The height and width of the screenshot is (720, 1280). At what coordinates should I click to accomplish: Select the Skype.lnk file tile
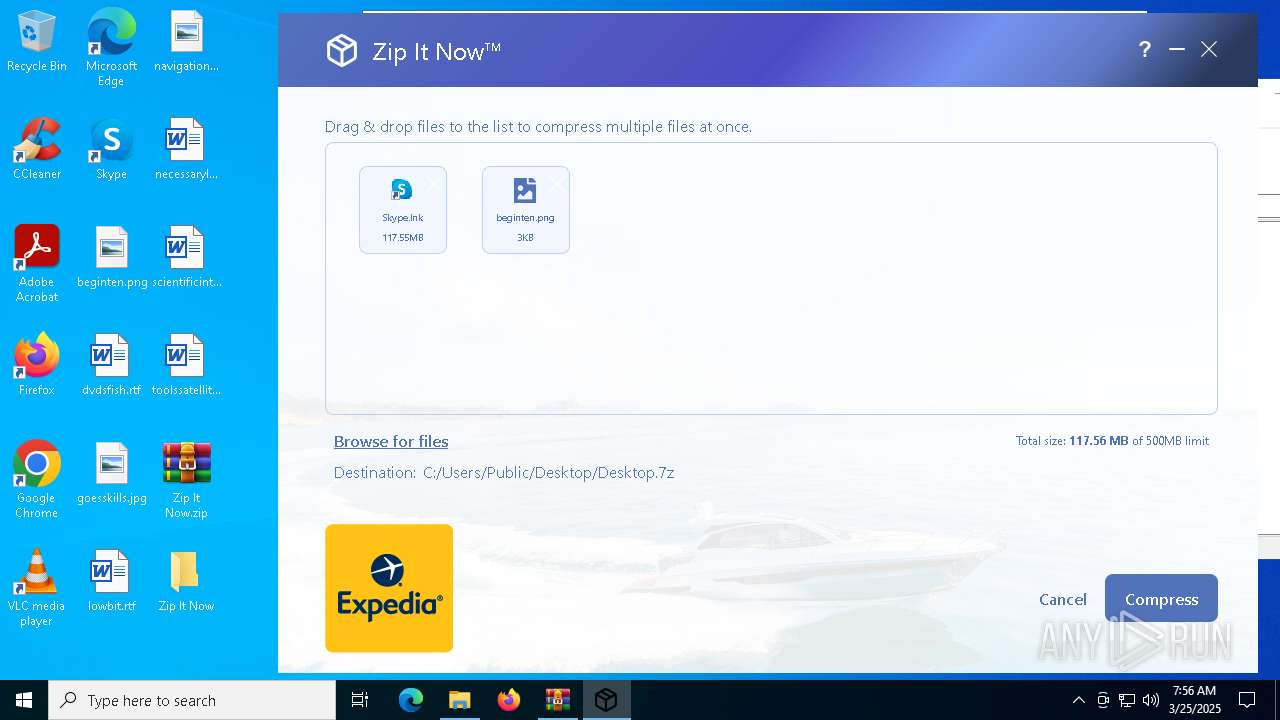coord(403,210)
